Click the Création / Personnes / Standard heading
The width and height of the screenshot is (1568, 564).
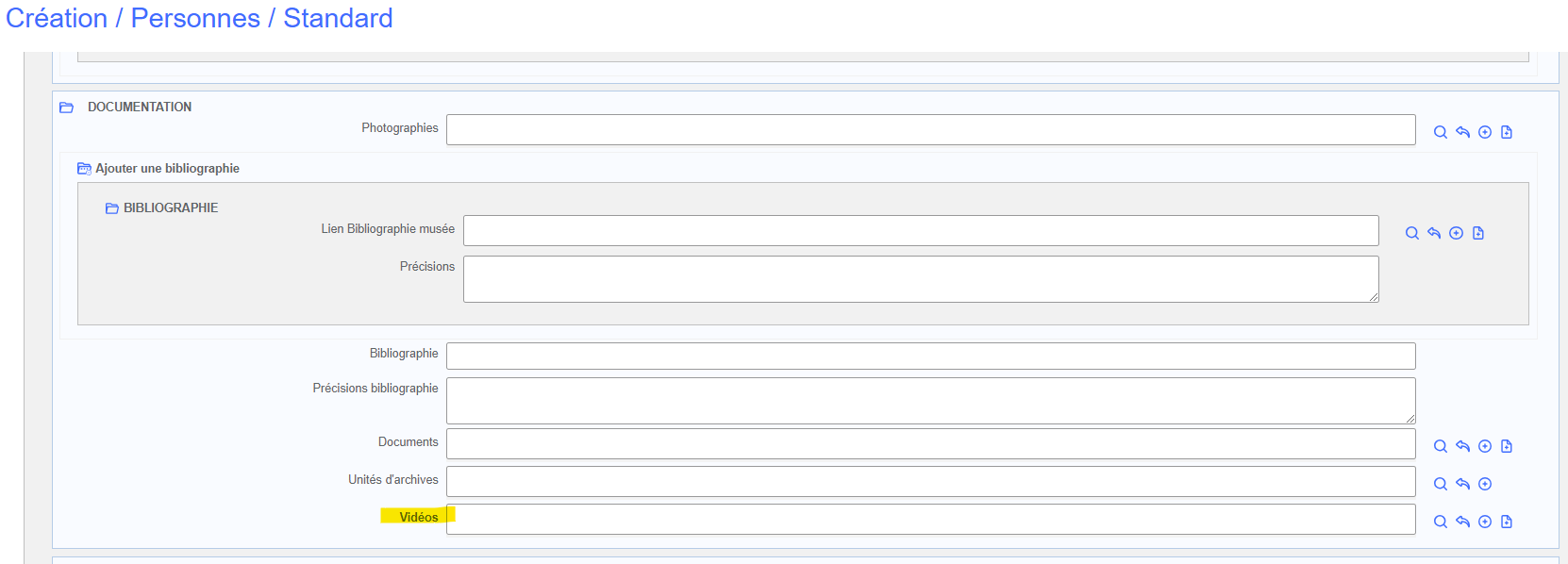(199, 18)
